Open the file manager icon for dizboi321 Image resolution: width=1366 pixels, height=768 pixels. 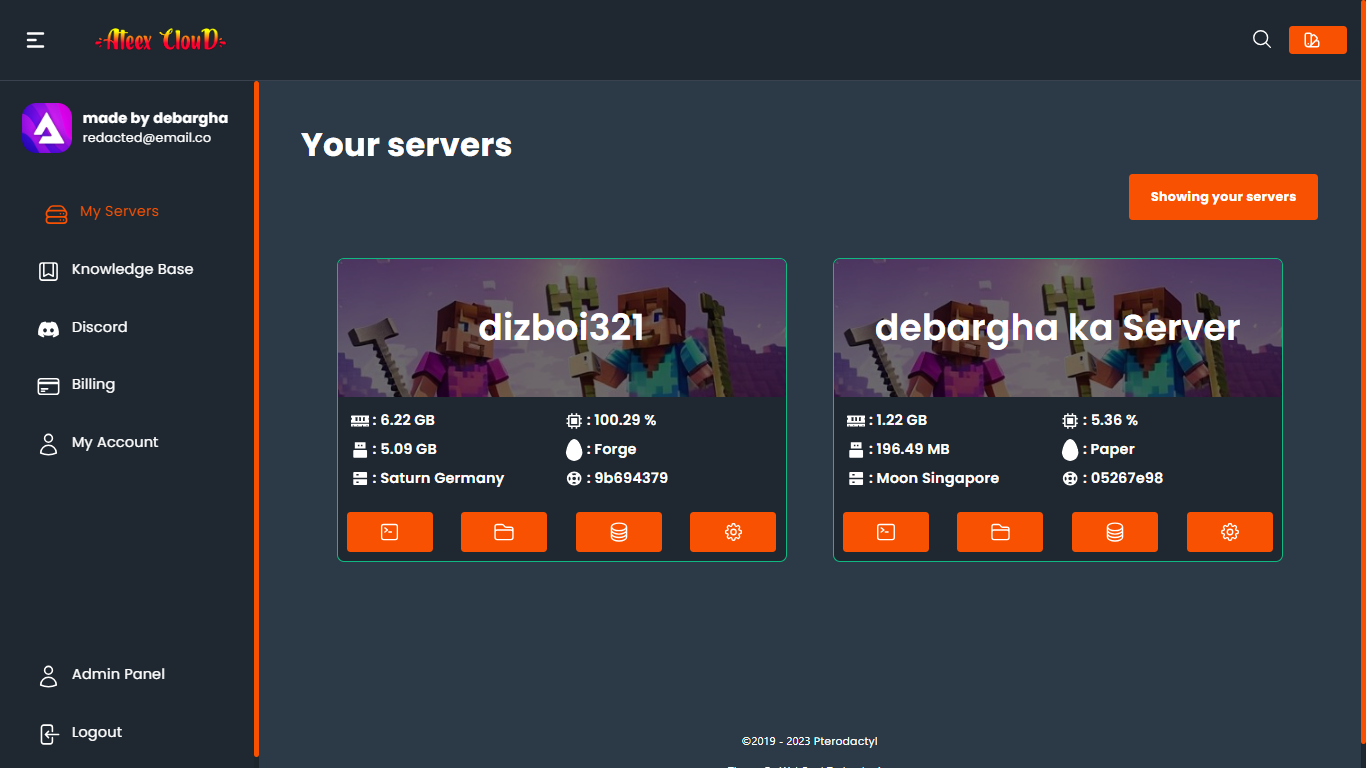click(x=504, y=531)
